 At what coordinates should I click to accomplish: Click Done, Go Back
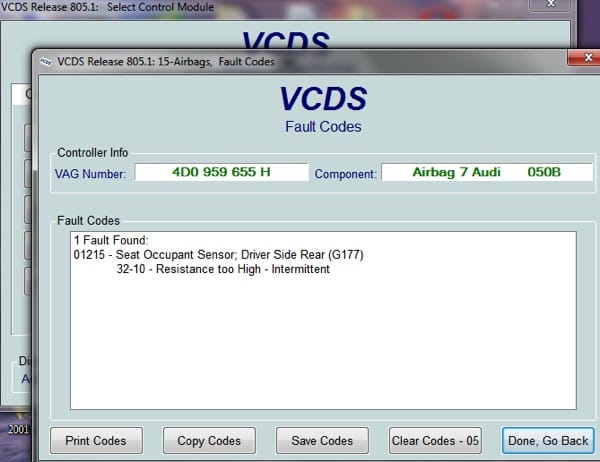(x=548, y=440)
